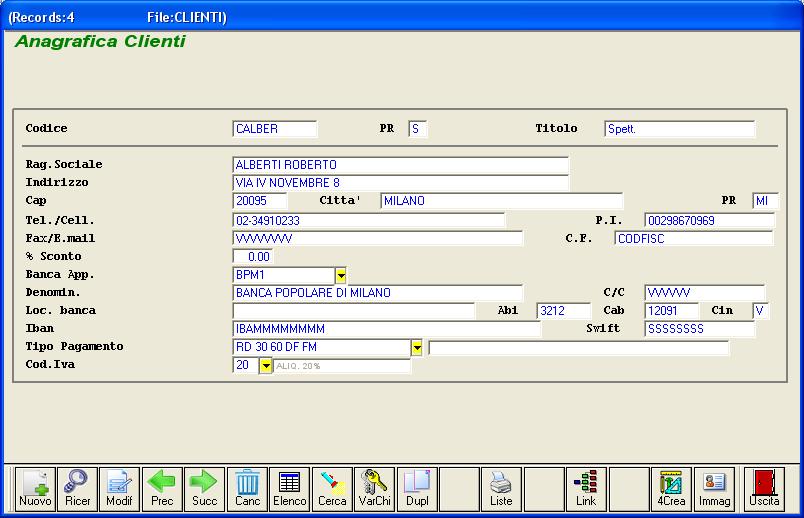Select the % Sconto field 0.00
The height and width of the screenshot is (518, 804).
[253, 256]
